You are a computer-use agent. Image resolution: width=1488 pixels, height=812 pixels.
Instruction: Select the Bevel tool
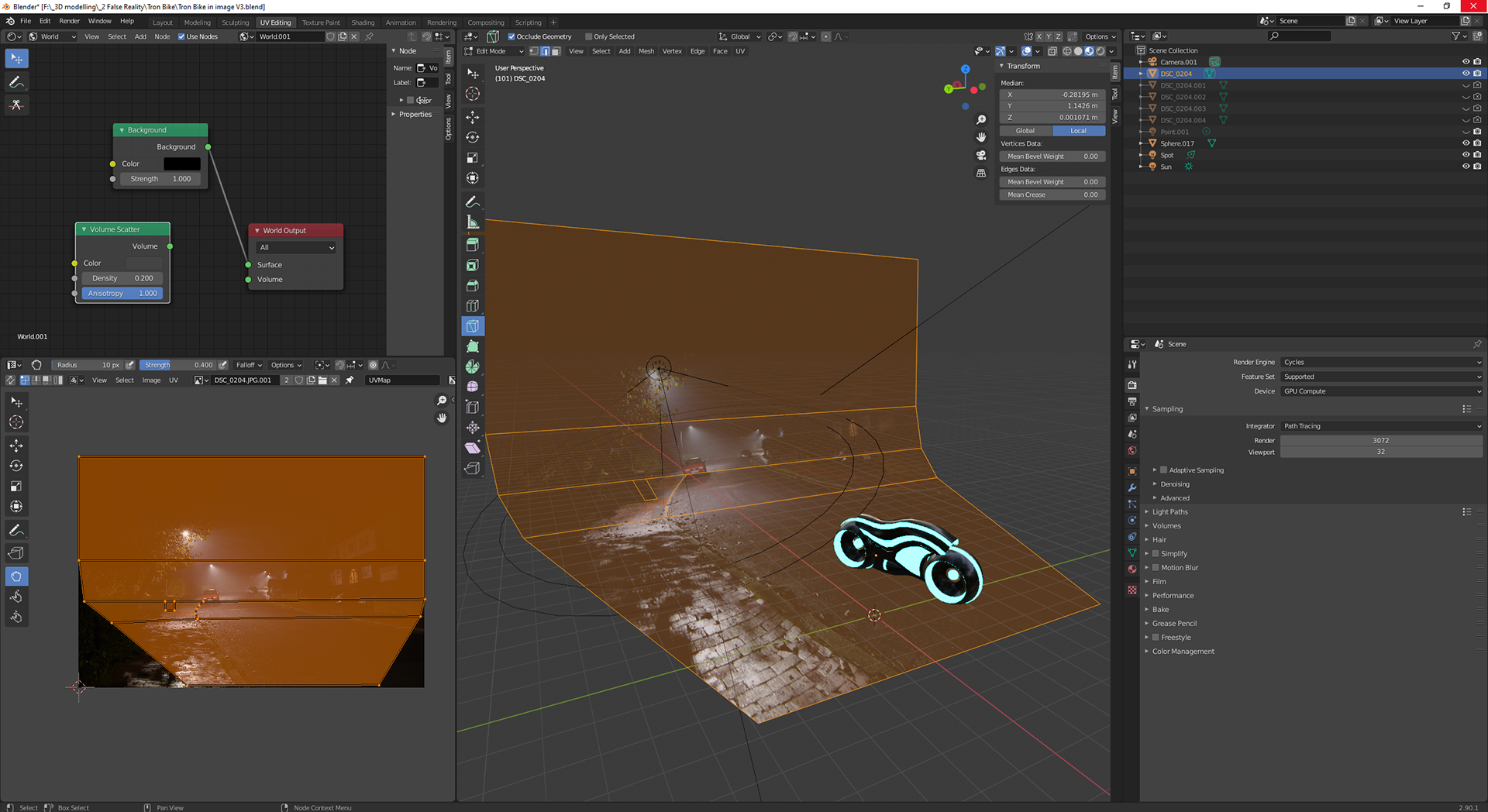pos(473,286)
